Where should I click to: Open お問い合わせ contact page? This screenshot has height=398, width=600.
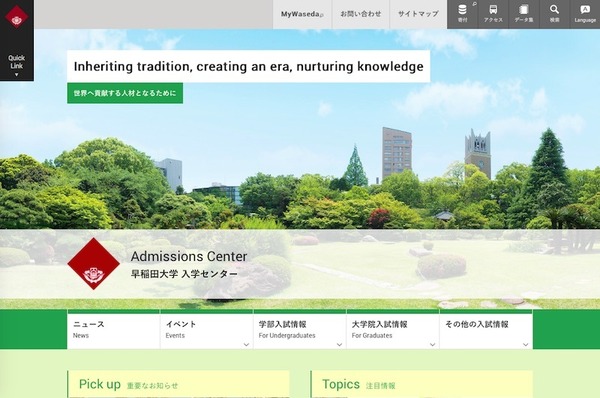(360, 14)
